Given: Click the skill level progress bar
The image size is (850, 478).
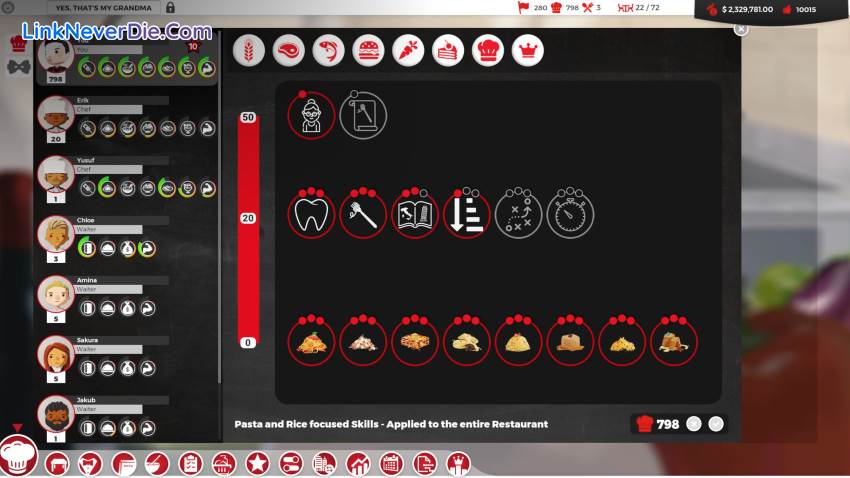Looking at the screenshot, I should tap(248, 230).
